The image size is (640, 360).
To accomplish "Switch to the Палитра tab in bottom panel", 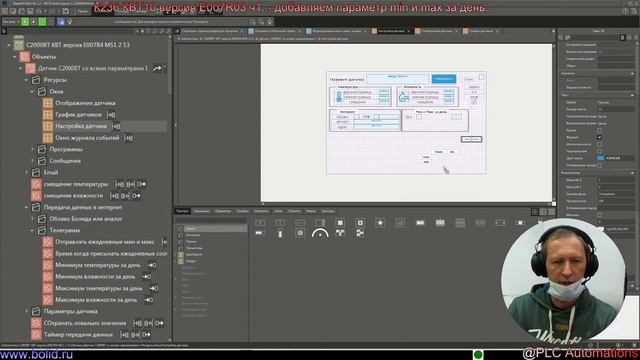I will pyautogui.click(x=182, y=211).
